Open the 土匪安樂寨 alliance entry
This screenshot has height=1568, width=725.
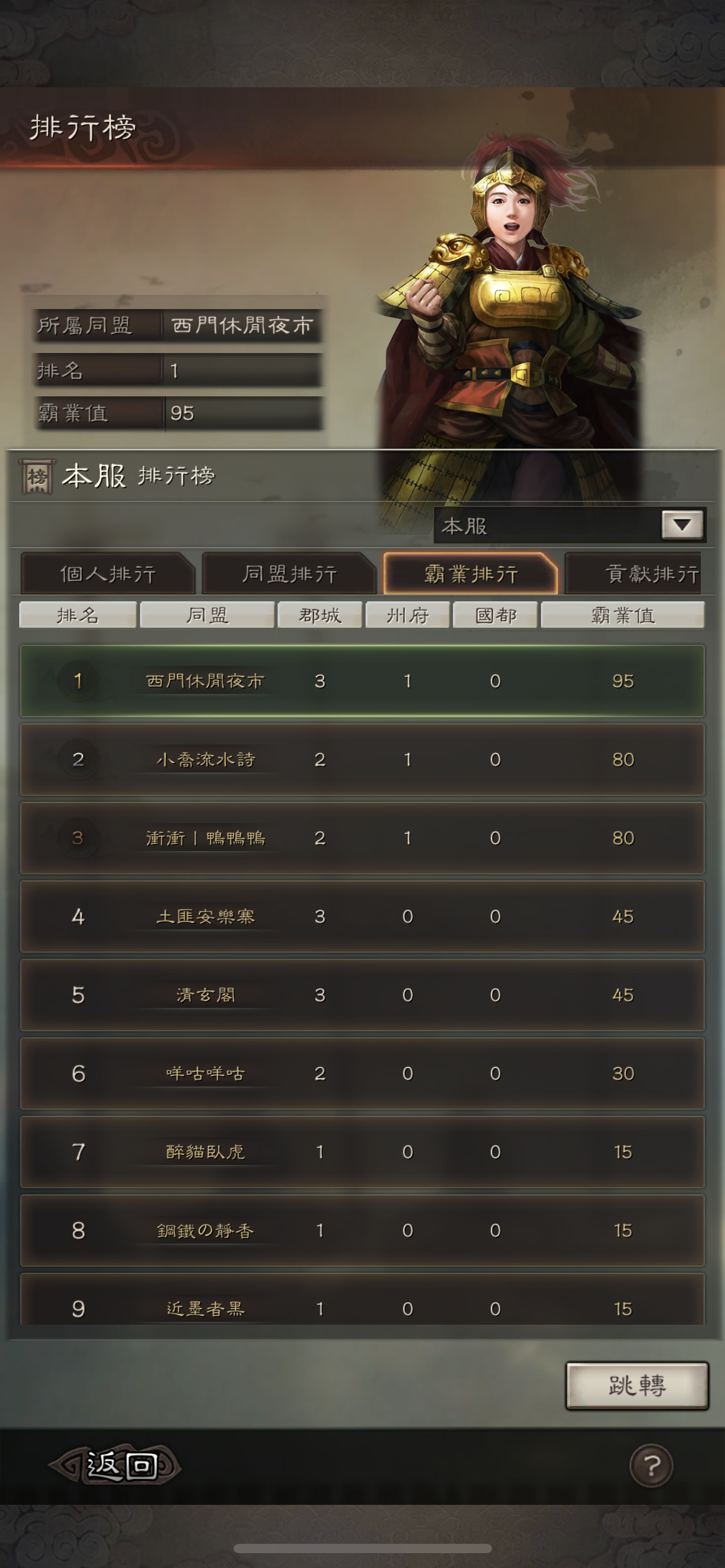362,917
